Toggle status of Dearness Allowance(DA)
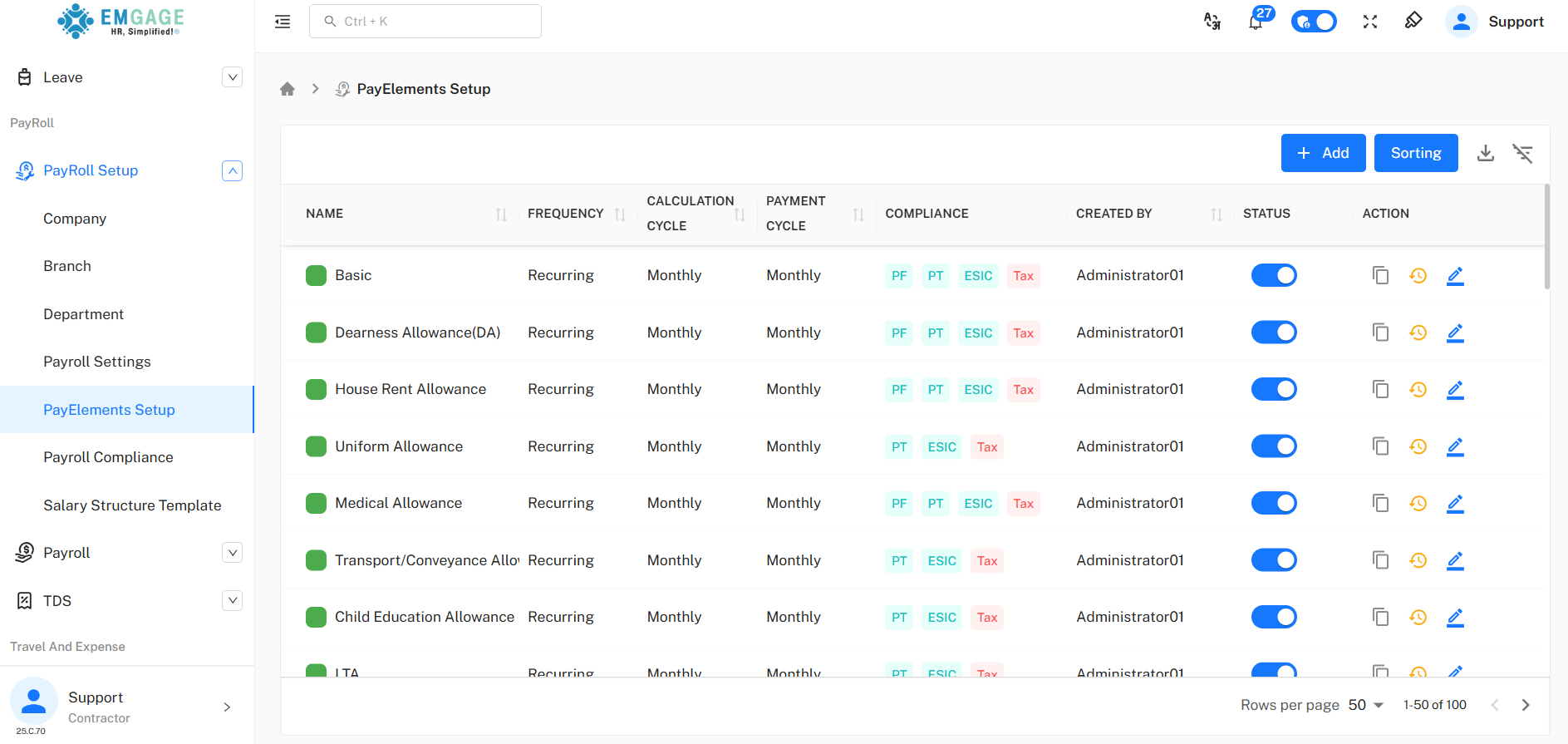 [x=1274, y=333]
